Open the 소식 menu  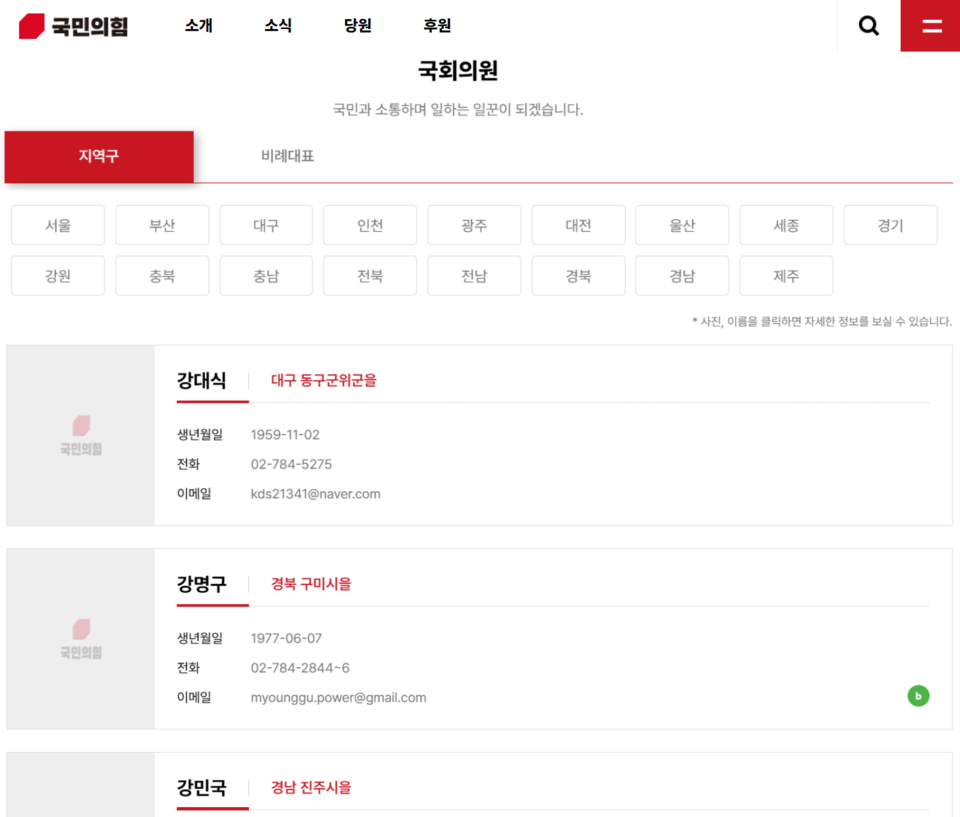[276, 26]
